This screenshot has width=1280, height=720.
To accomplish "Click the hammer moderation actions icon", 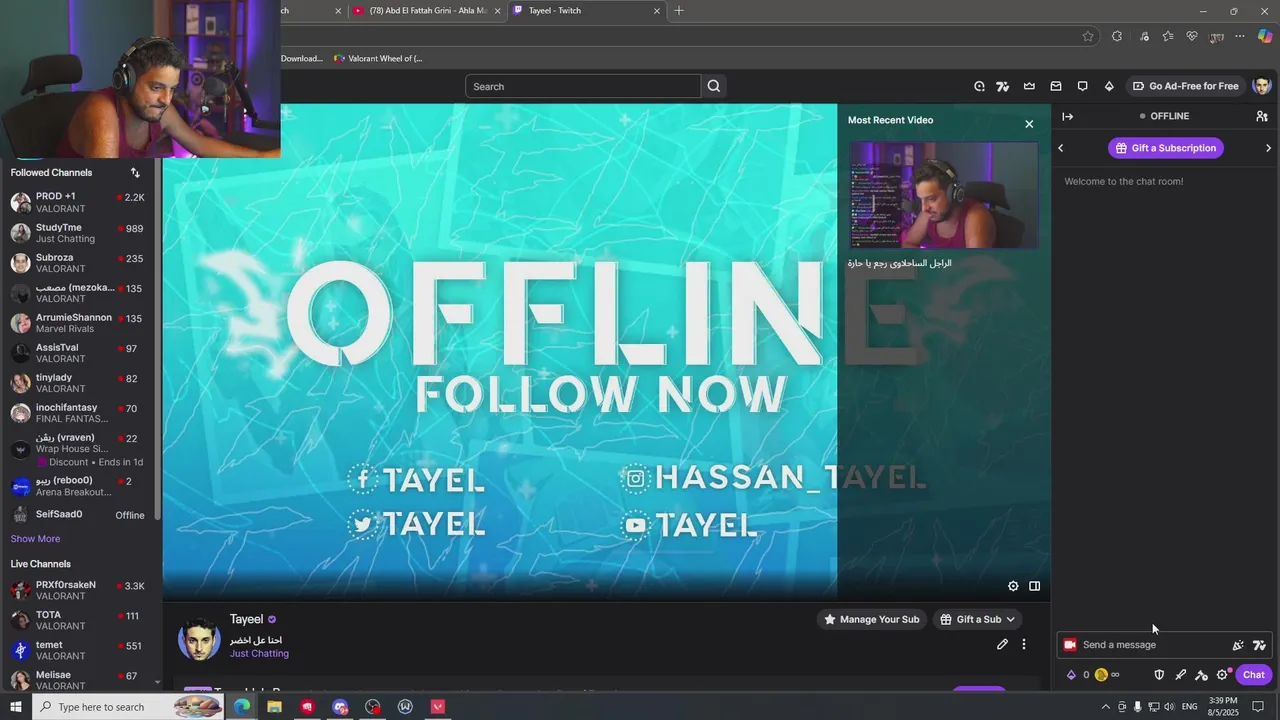I will pos(1202,675).
